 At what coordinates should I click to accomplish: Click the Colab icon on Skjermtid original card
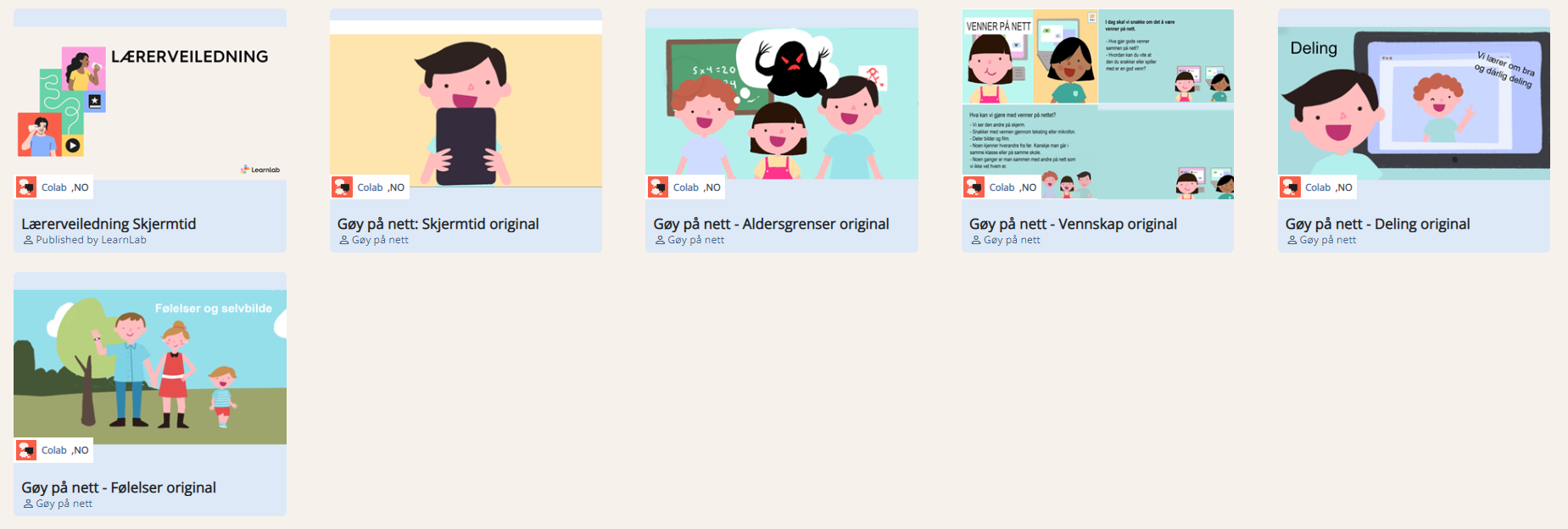coord(343,187)
